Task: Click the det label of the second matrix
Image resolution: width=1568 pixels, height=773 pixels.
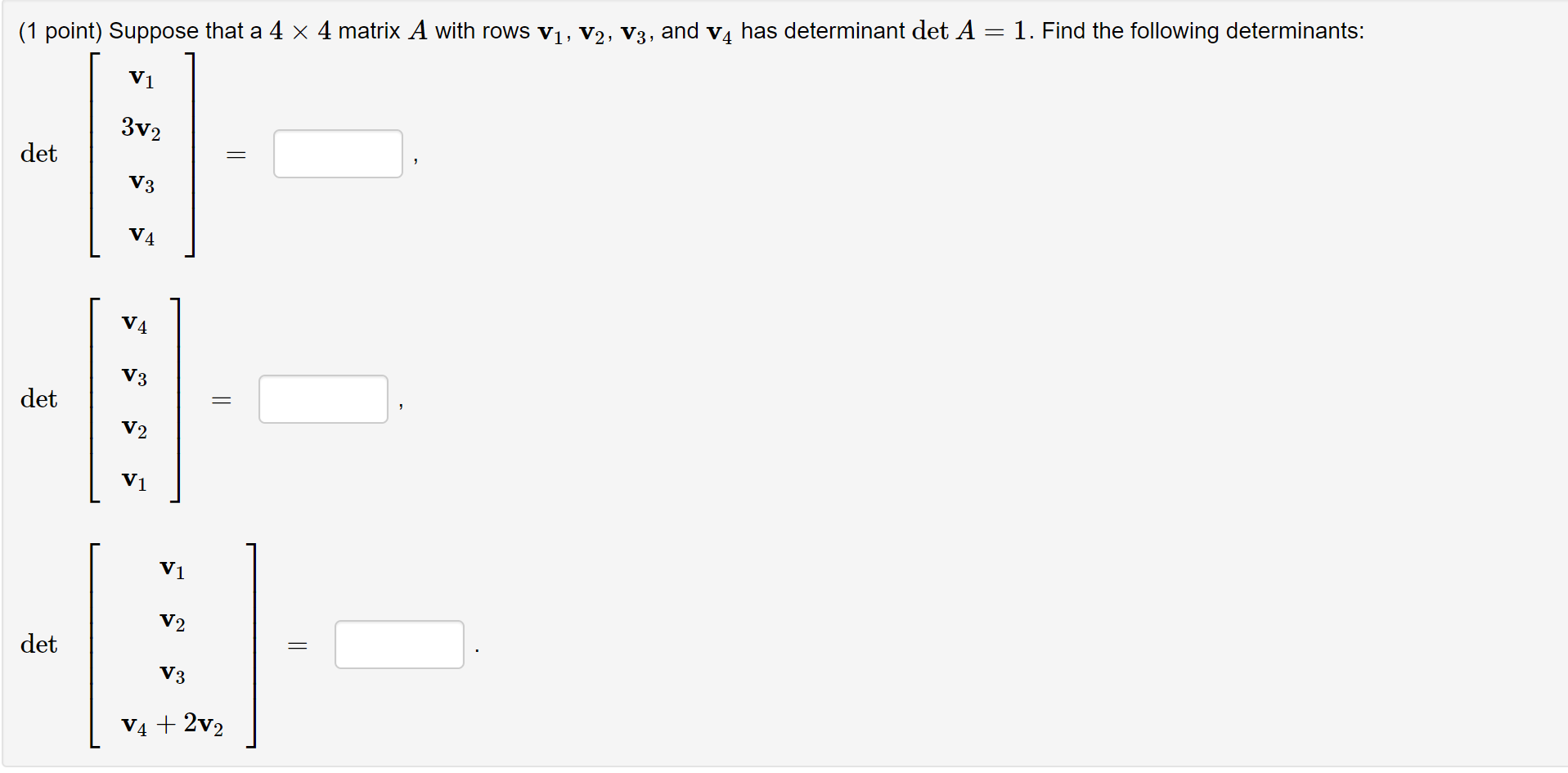Action: click(x=38, y=399)
